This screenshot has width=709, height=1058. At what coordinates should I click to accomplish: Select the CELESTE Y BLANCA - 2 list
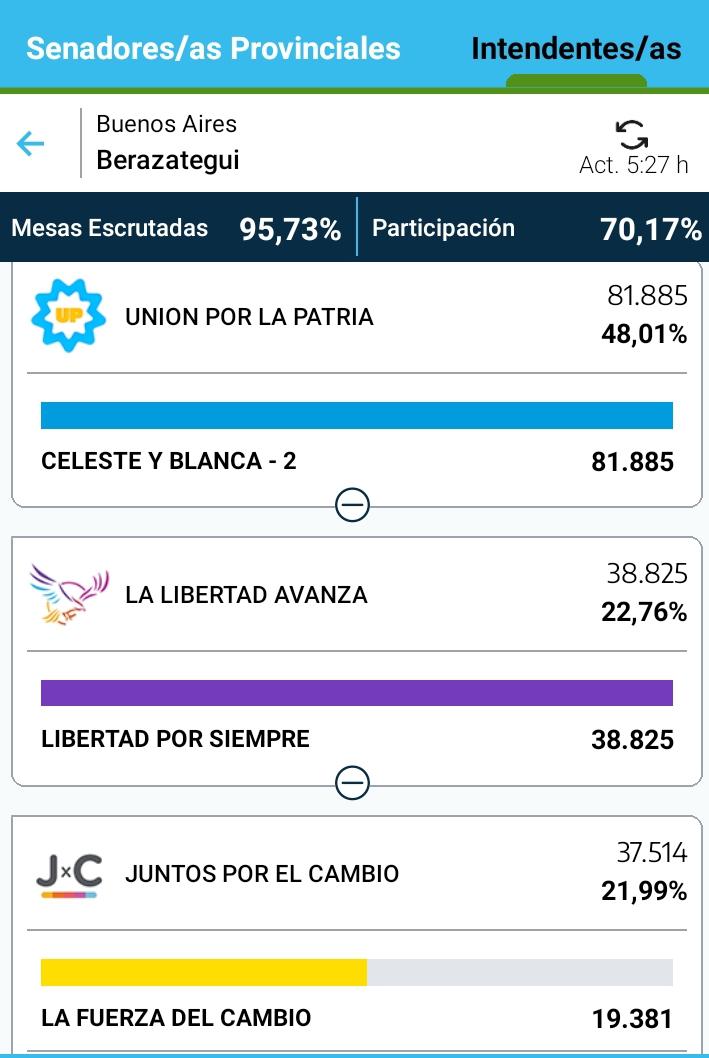click(x=169, y=461)
